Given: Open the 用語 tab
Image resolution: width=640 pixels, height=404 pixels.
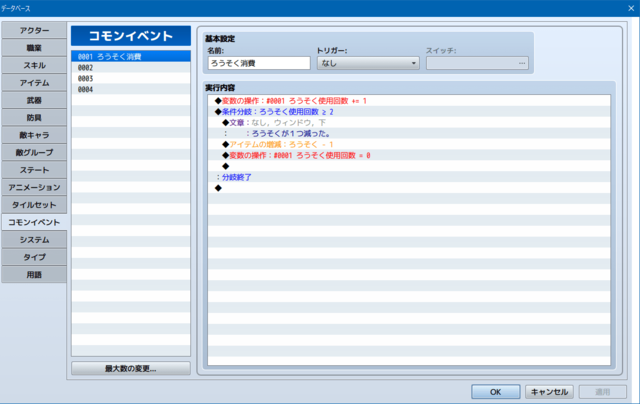Looking at the screenshot, I should point(34,275).
